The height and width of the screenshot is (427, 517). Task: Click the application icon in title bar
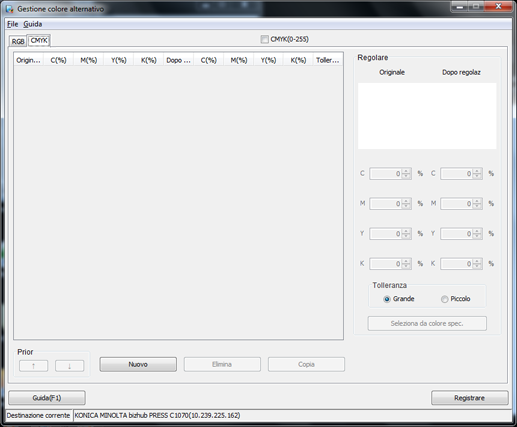click(x=10, y=9)
